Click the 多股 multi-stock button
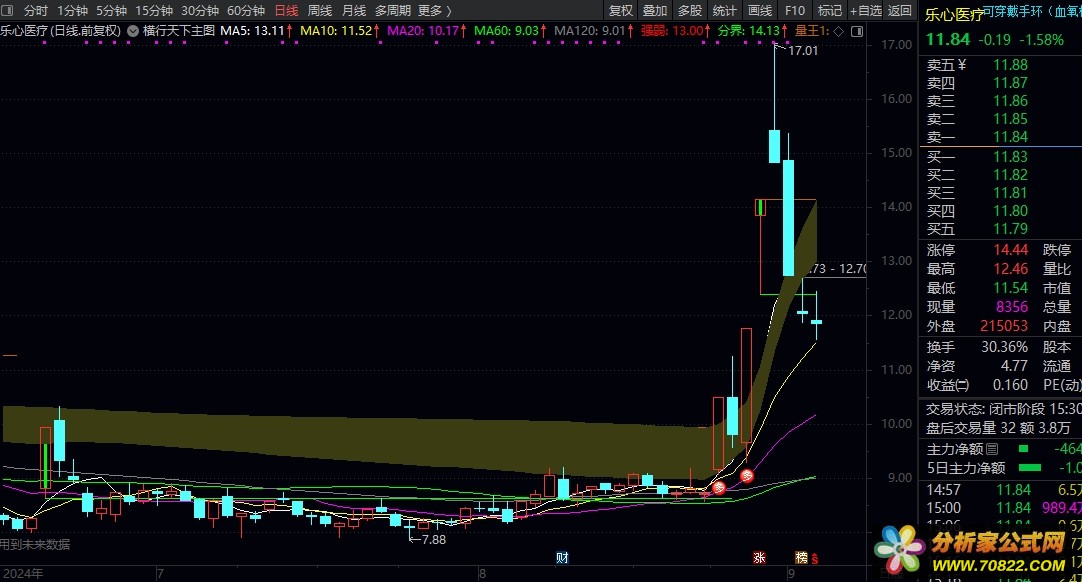The image size is (1082, 582). point(689,10)
